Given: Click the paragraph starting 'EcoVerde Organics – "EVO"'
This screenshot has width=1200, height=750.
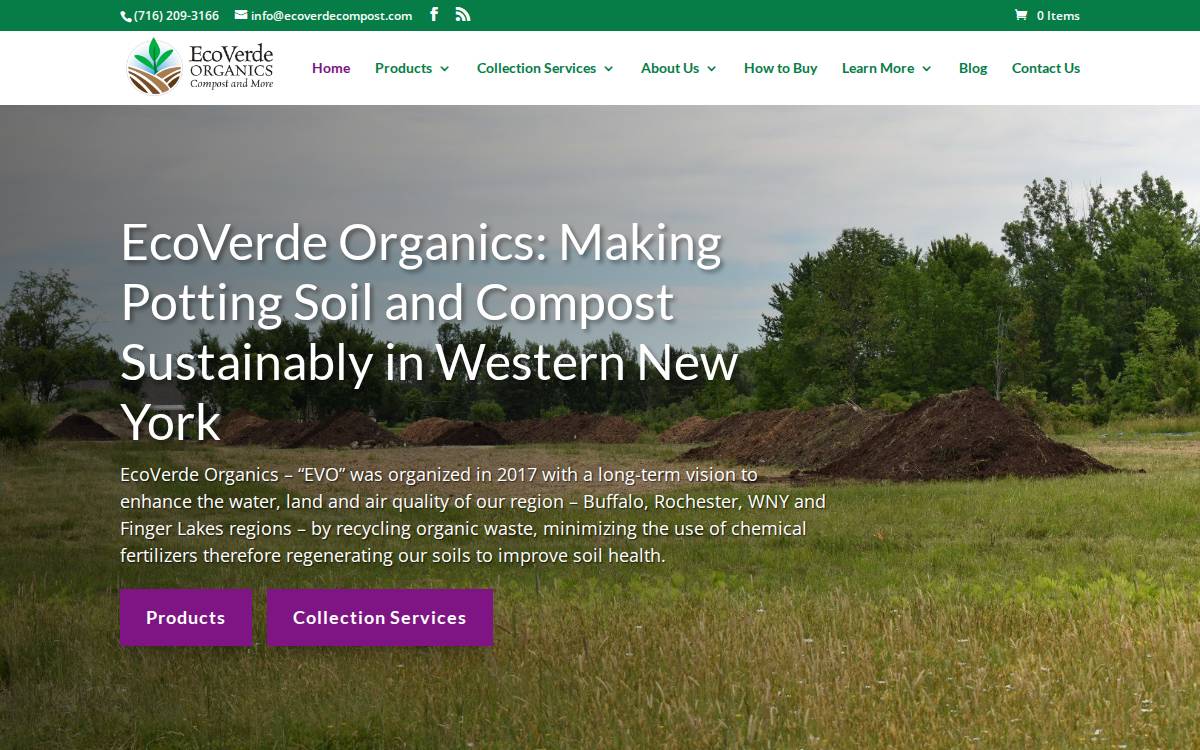Looking at the screenshot, I should click(x=473, y=515).
